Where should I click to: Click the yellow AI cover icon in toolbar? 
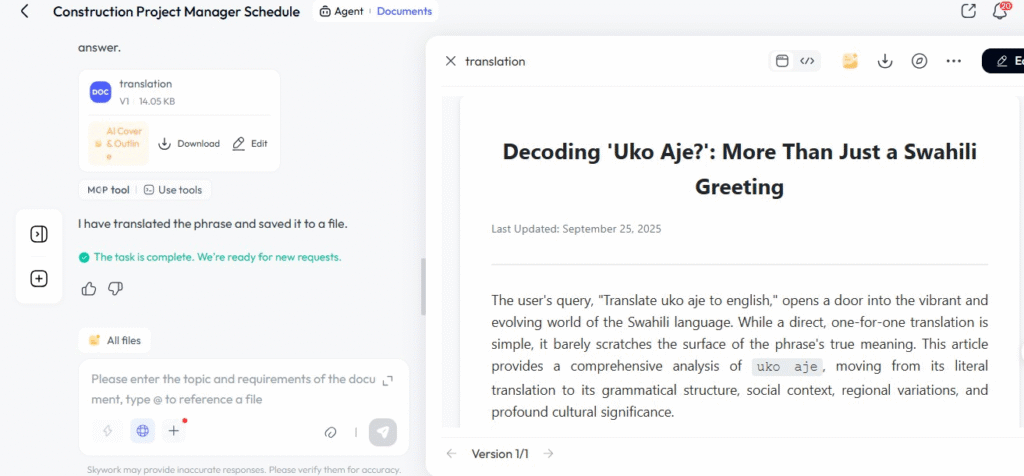(850, 61)
